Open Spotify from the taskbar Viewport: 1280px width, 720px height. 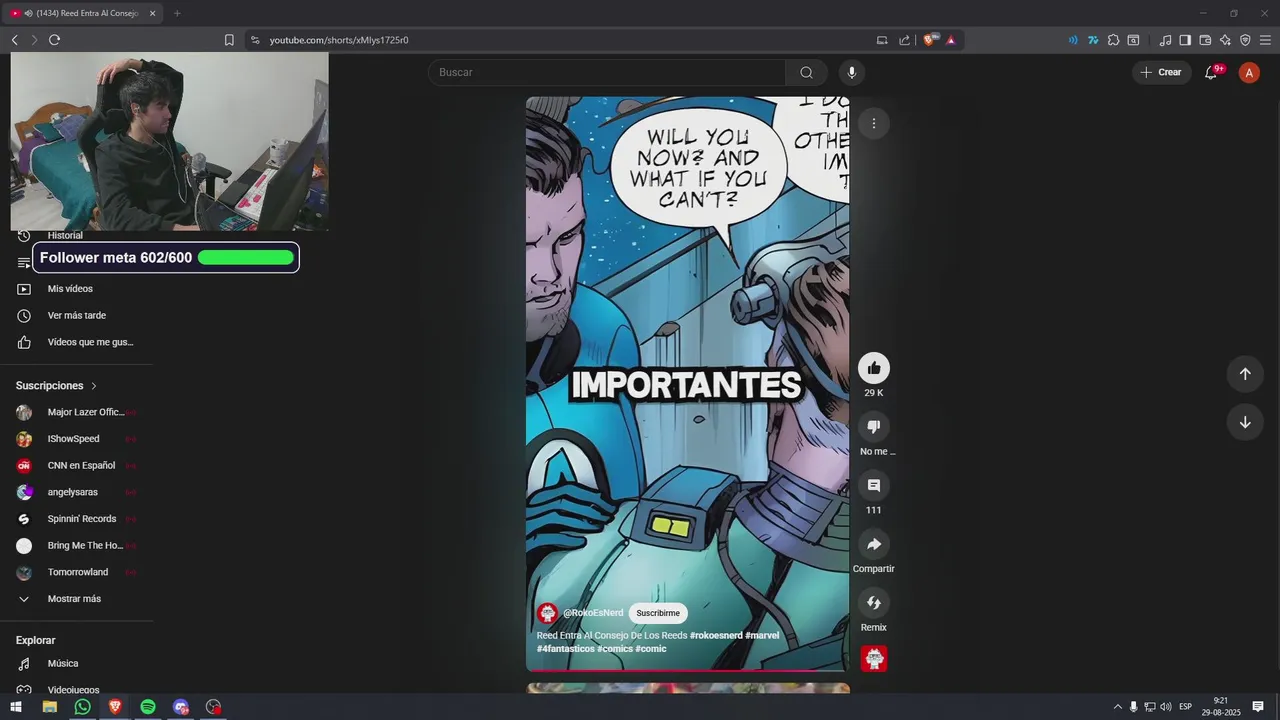[148, 707]
